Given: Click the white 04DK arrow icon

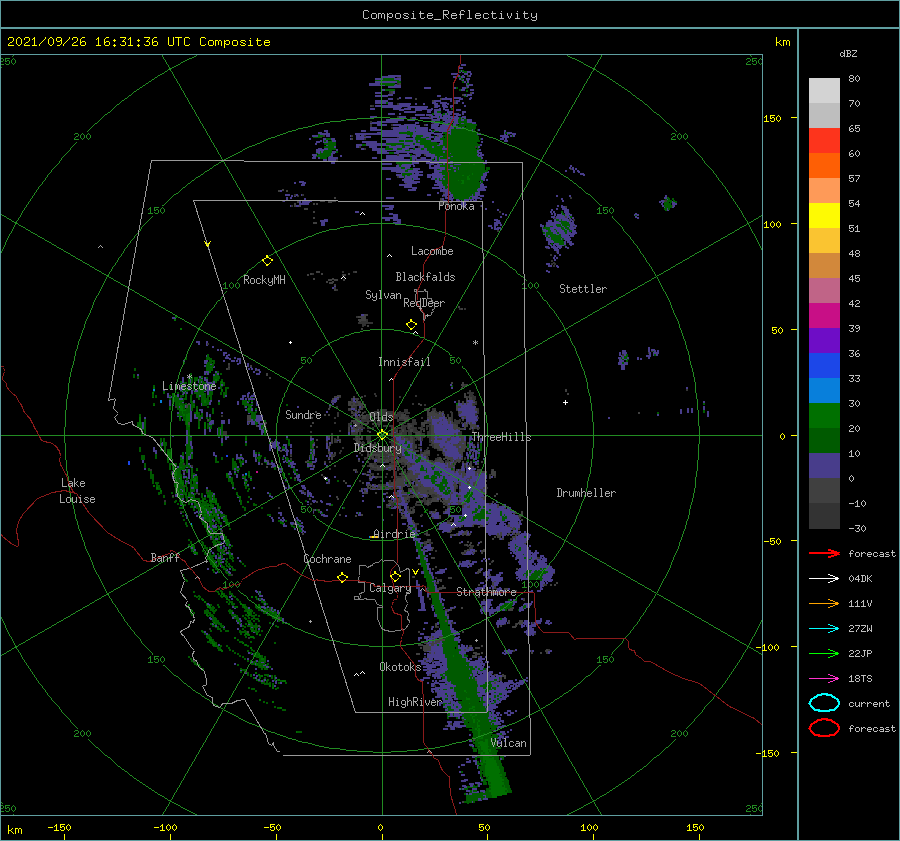Looking at the screenshot, I should tap(824, 578).
